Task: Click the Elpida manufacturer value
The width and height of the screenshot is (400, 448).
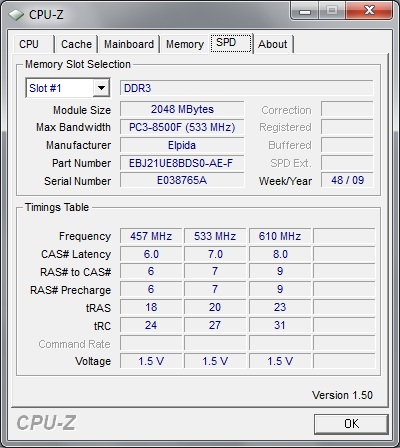Action: 182,145
